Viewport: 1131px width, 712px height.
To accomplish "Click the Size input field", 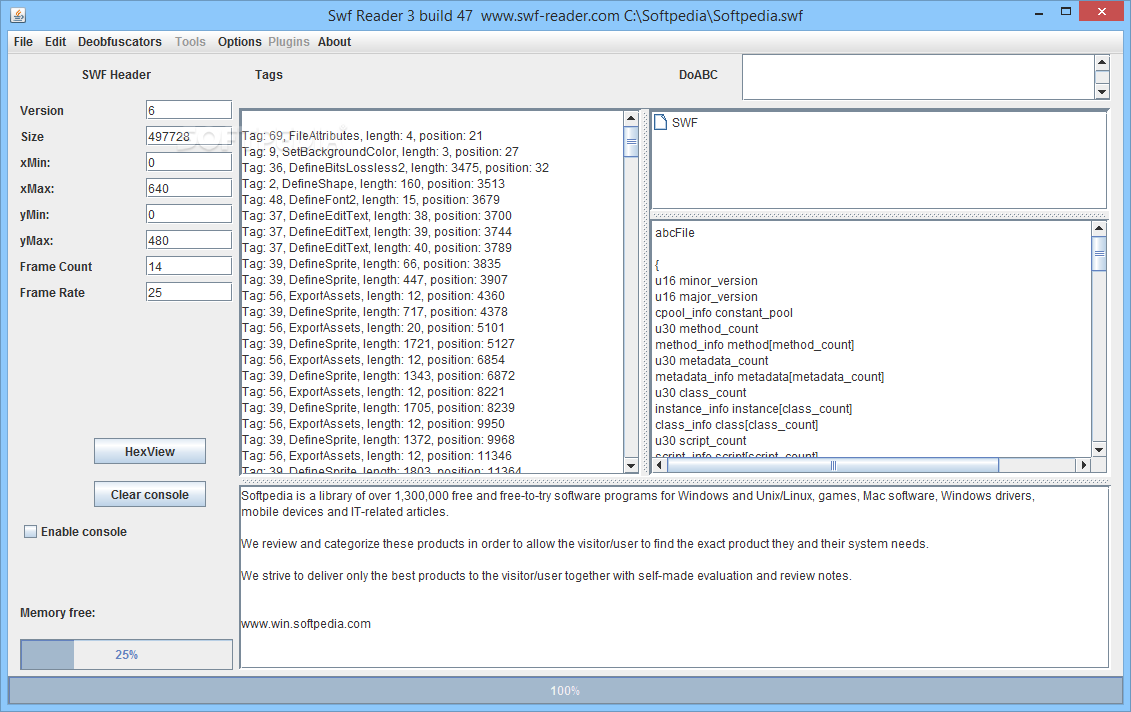I will click(189, 136).
